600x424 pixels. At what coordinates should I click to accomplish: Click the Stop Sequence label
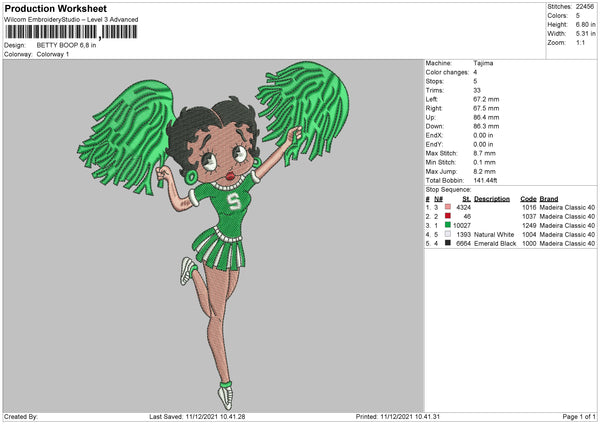(448, 189)
